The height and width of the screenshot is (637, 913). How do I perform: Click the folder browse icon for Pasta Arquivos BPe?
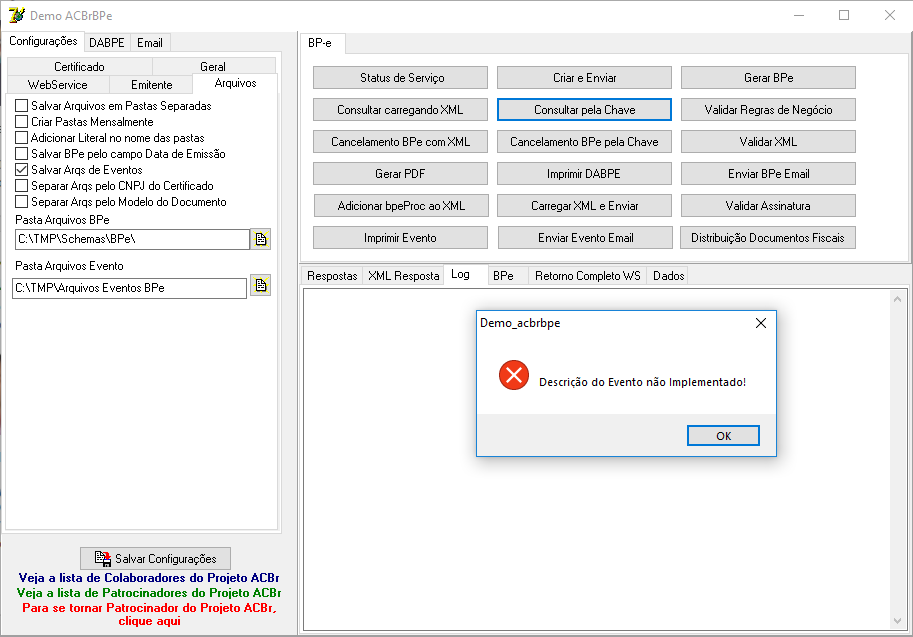click(260, 239)
